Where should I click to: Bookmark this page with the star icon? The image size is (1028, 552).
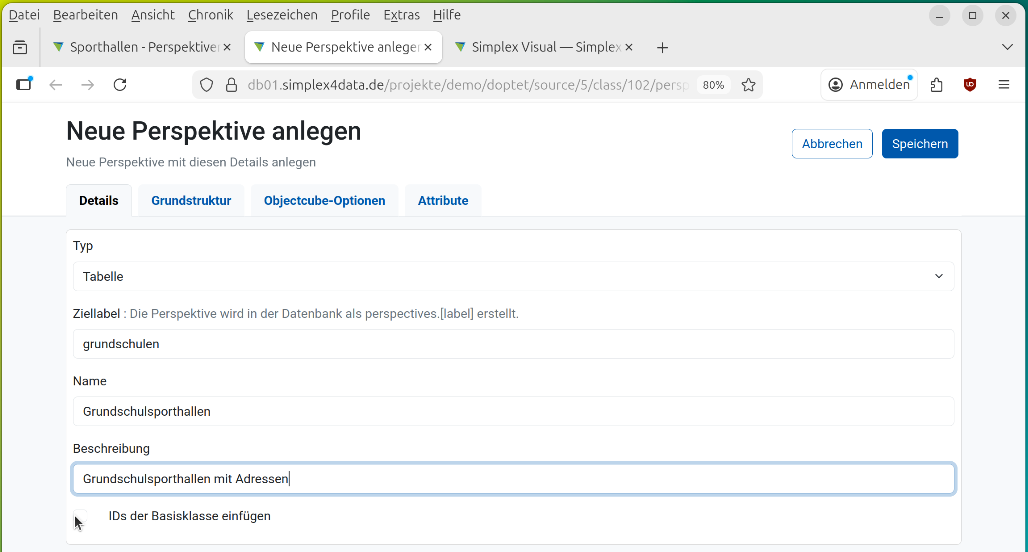tap(748, 85)
